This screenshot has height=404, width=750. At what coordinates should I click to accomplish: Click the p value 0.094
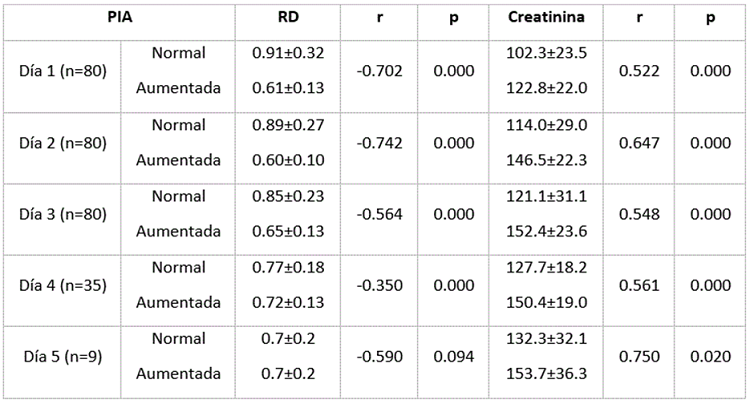(x=453, y=356)
